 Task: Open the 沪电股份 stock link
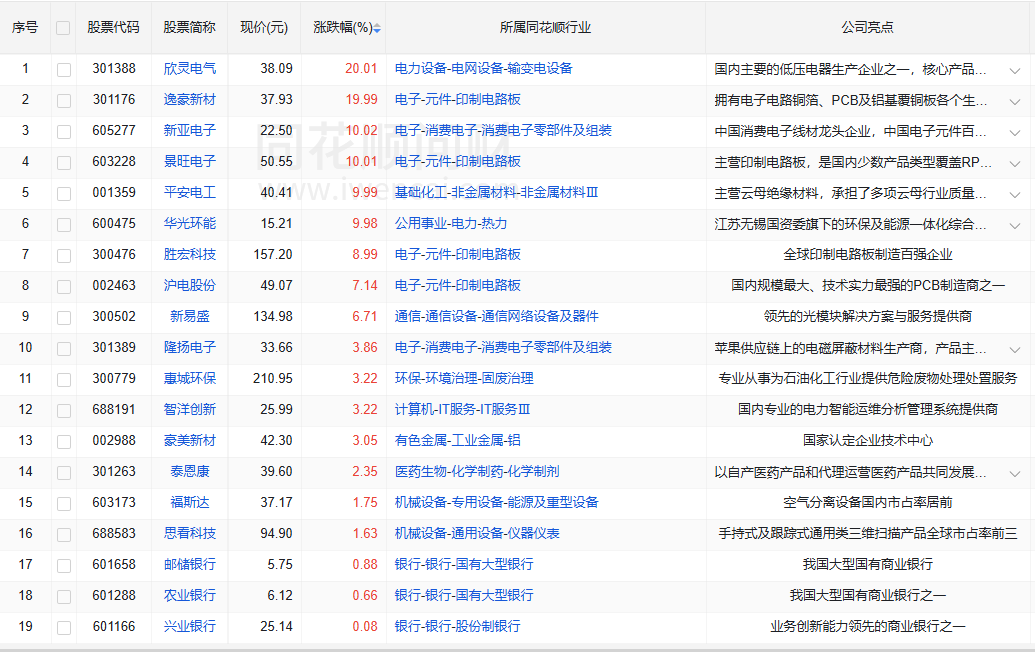189,285
